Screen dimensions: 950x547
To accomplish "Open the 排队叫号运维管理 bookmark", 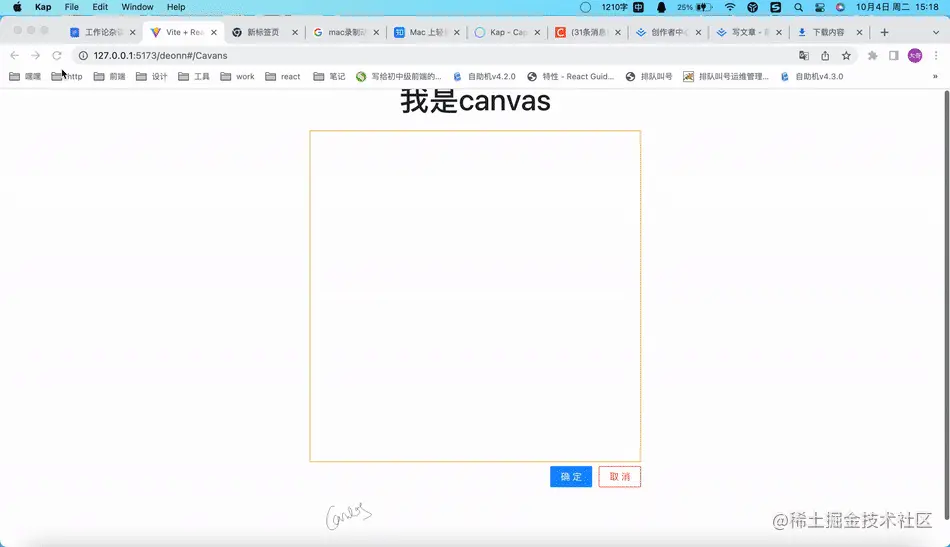I will 726,76.
